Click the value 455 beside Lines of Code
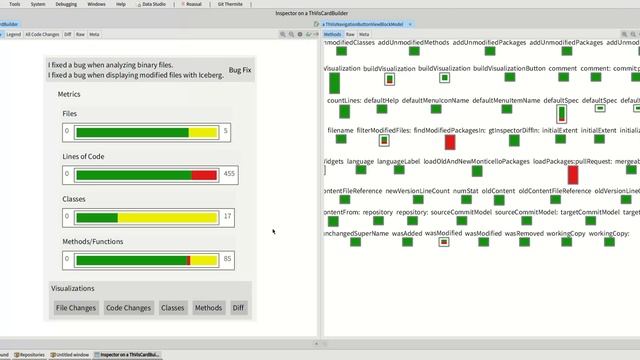The height and width of the screenshot is (360, 640). pyautogui.click(x=229, y=173)
